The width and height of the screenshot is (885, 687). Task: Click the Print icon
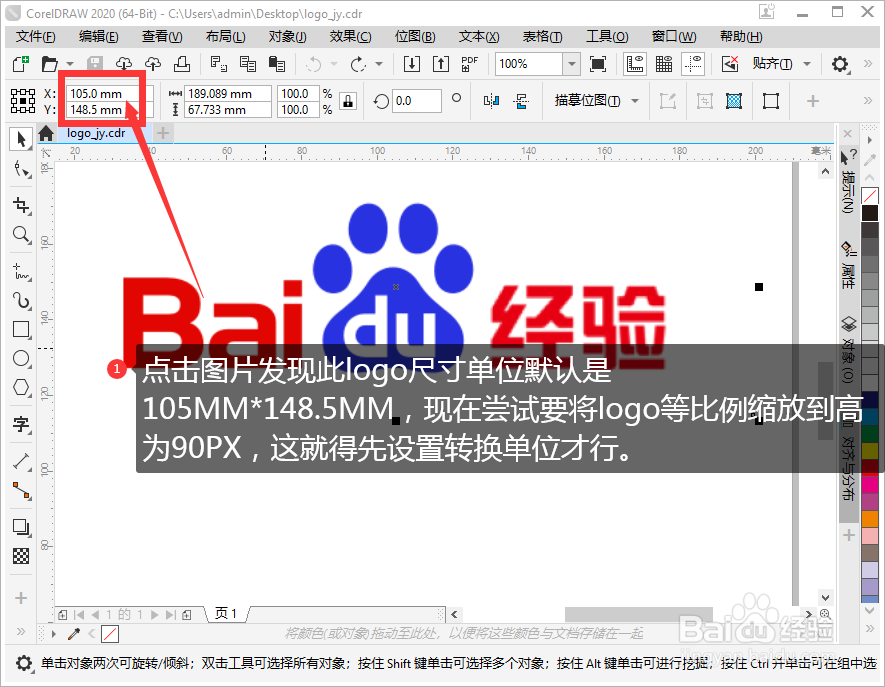point(181,64)
